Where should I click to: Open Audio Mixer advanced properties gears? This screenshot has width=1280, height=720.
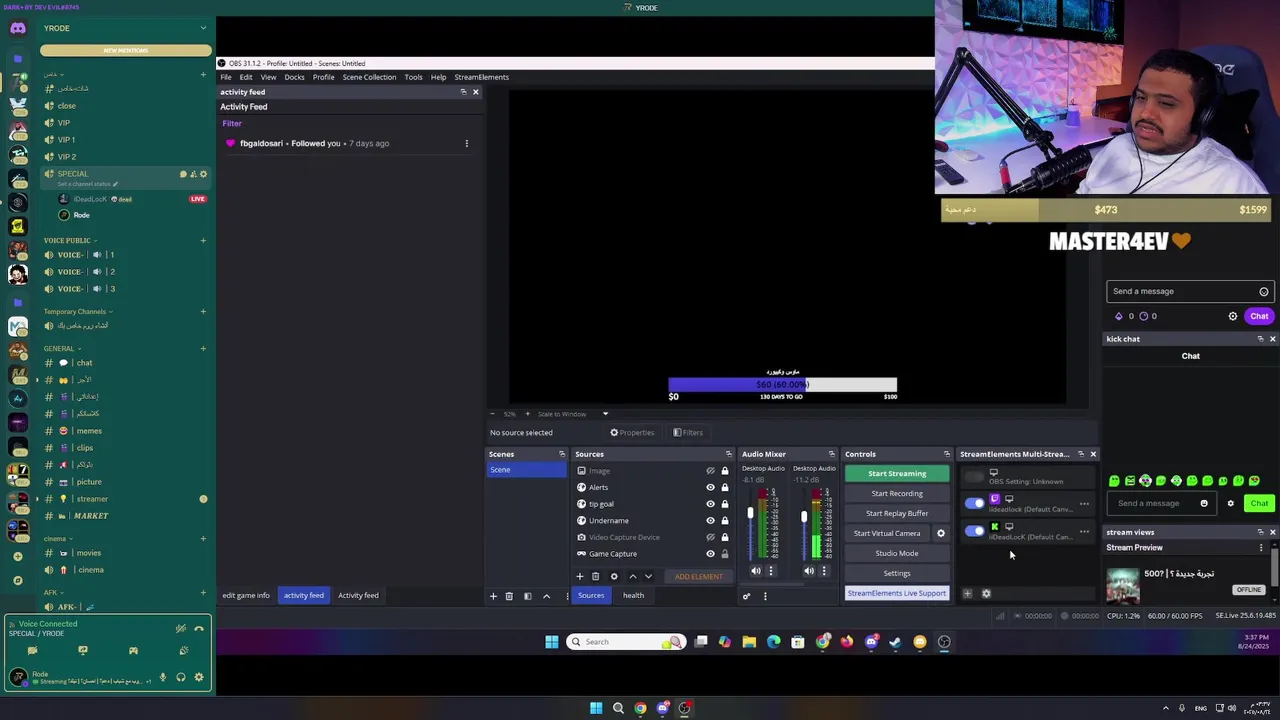point(746,596)
